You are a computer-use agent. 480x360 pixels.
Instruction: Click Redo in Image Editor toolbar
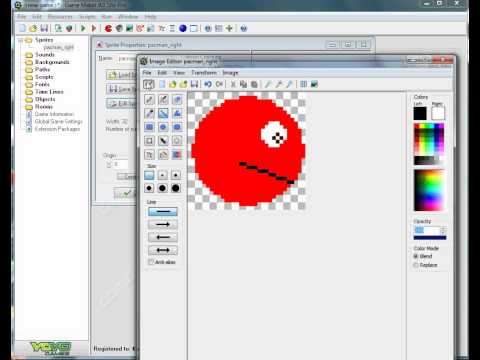point(219,84)
